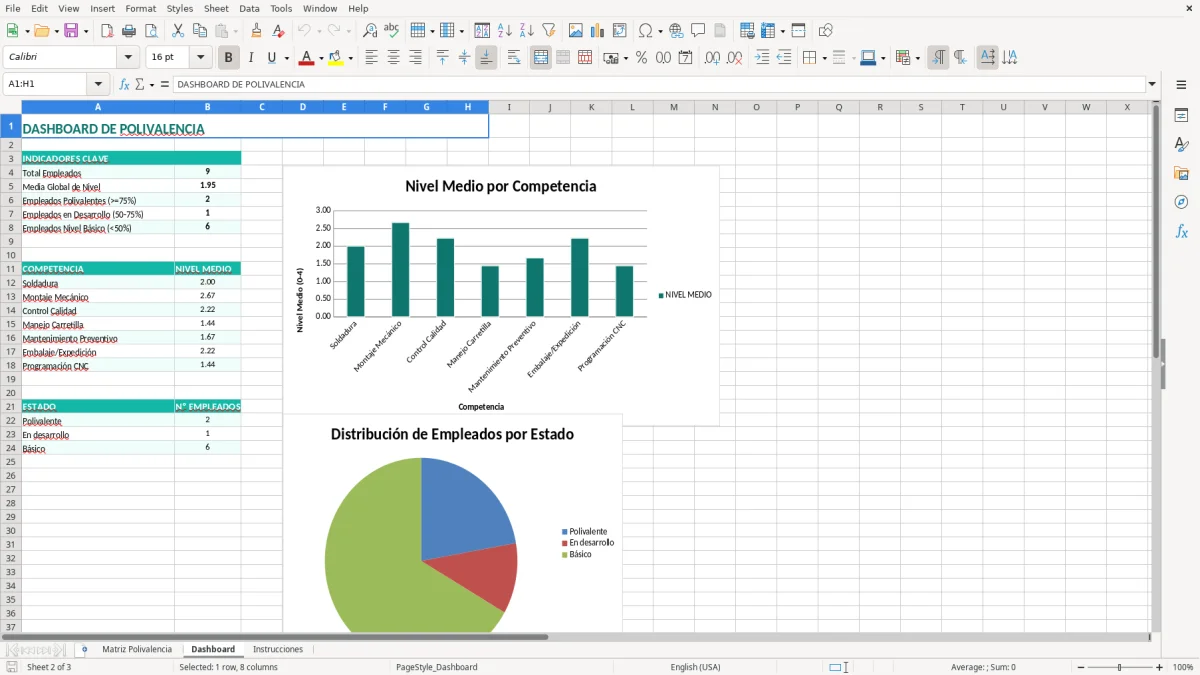Click the Define Print Area icon
This screenshot has height=675, width=1200.
pos(747,31)
